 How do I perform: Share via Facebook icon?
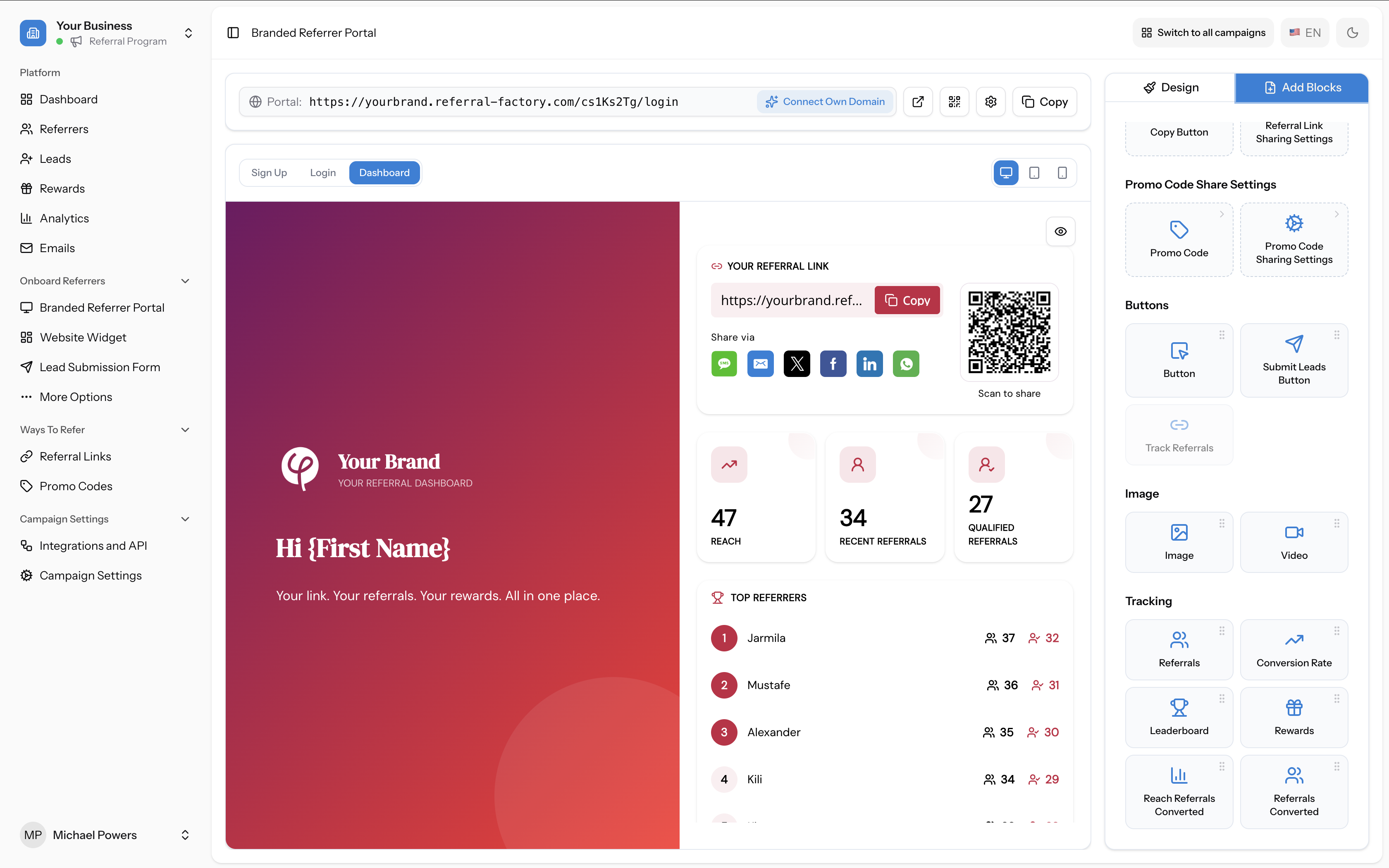[x=833, y=363]
